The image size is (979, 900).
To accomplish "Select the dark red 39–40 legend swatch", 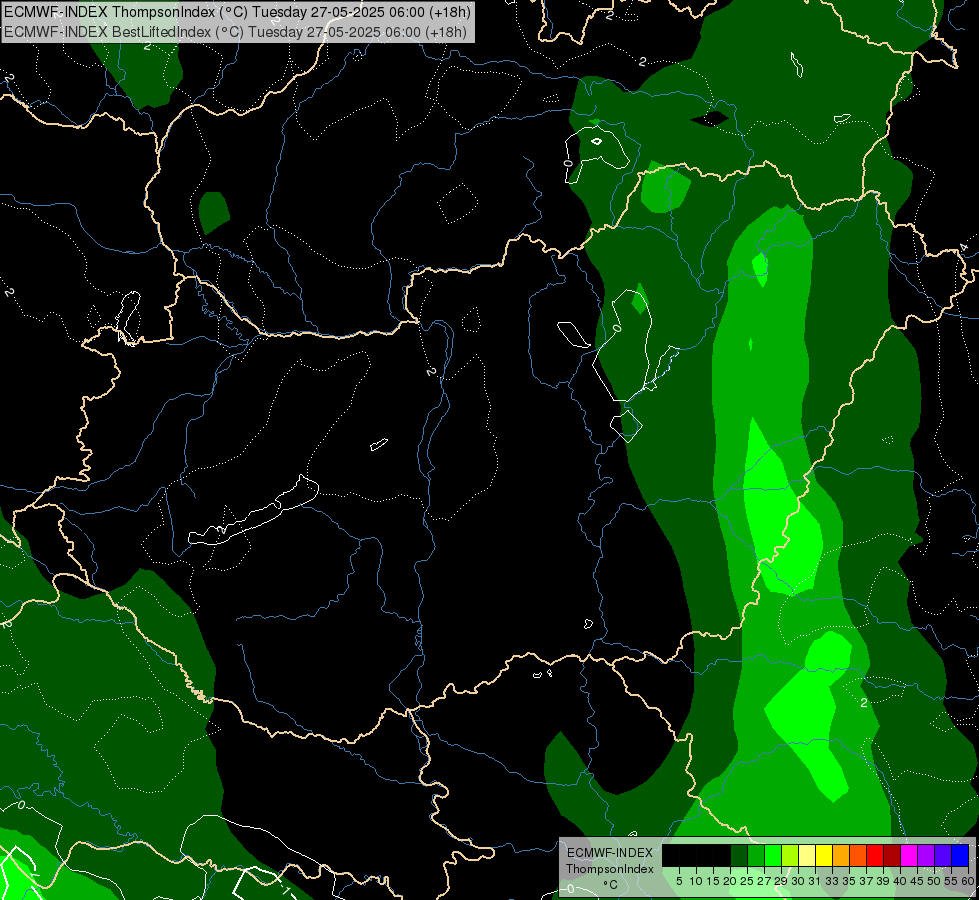I will (x=892, y=855).
